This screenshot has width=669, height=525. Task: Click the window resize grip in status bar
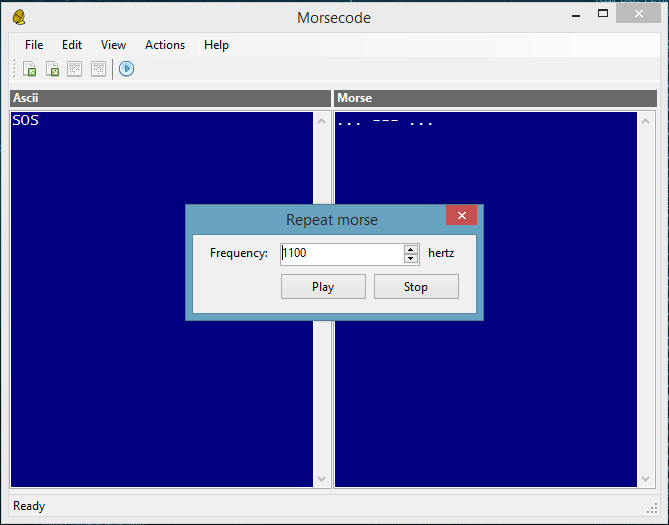coord(652,508)
